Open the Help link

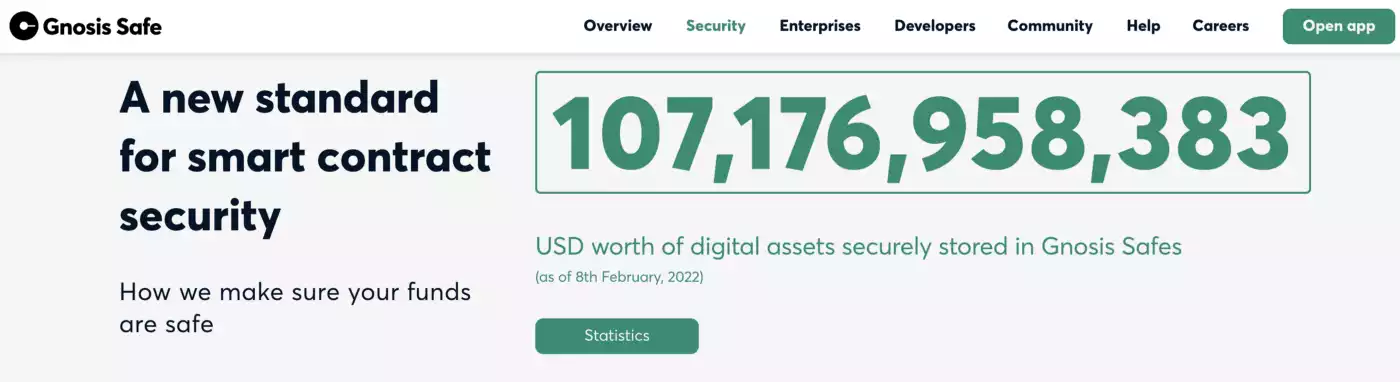click(1143, 26)
